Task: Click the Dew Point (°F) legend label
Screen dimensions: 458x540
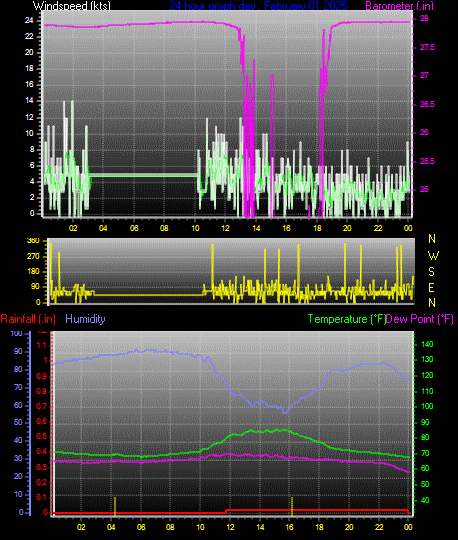Action: tap(419, 319)
